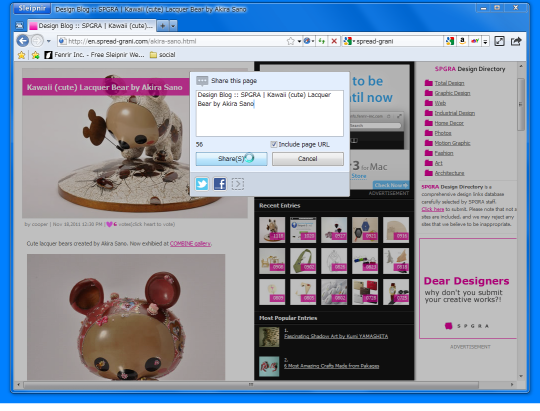The width and height of the screenshot is (540, 411).
Task: Select the Design Blog SPGRA tab
Action: (x=92, y=26)
